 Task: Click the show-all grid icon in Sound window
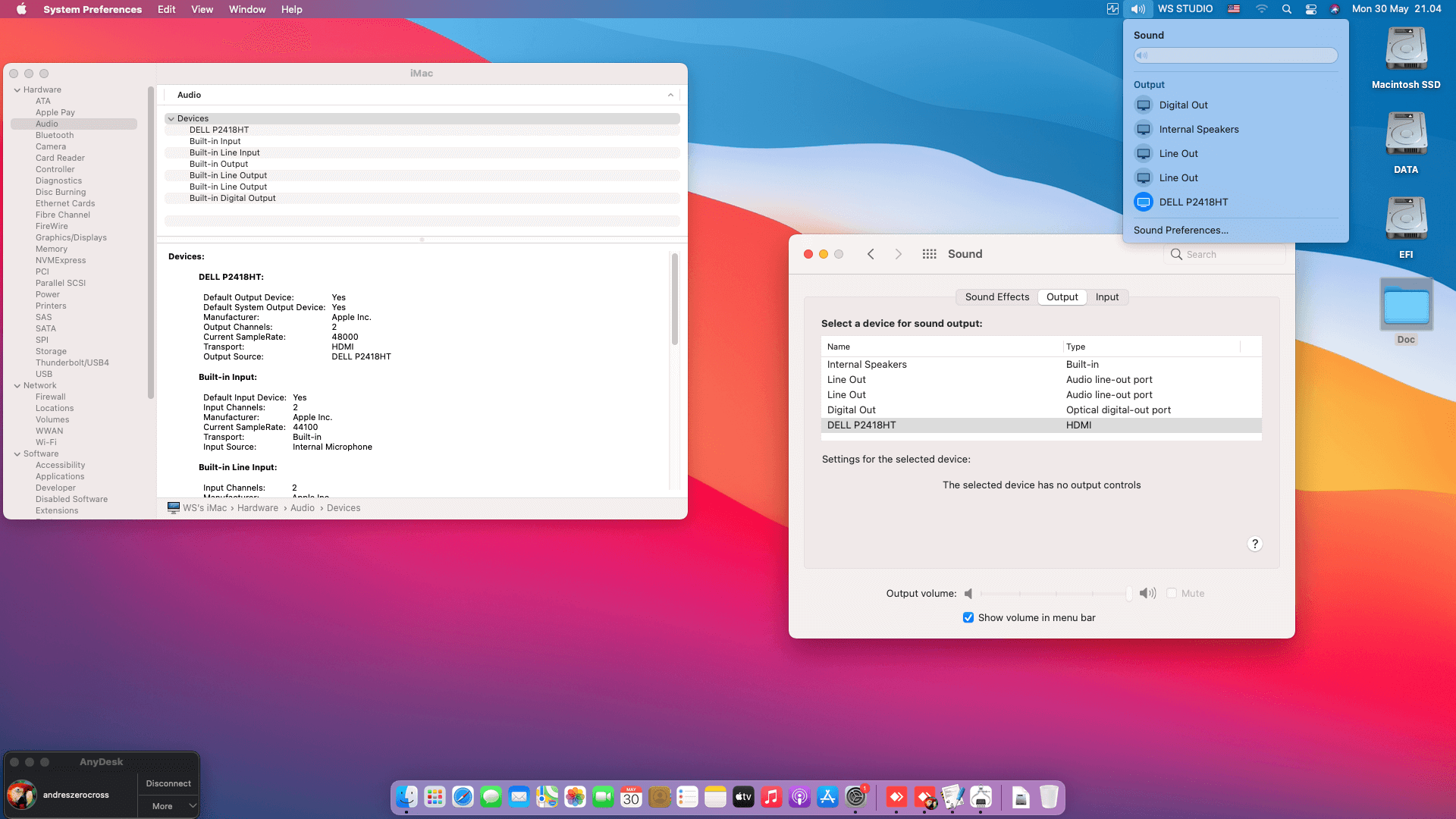coord(929,254)
